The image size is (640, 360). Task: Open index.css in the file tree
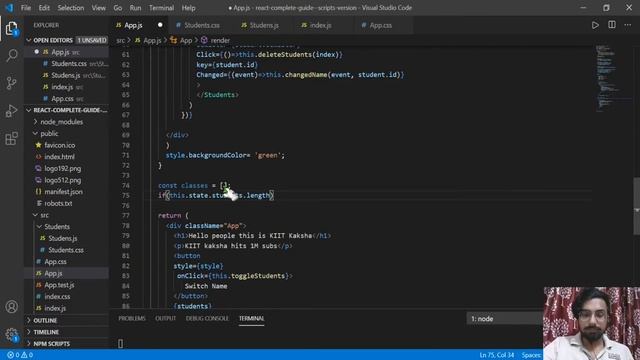pos(57,297)
